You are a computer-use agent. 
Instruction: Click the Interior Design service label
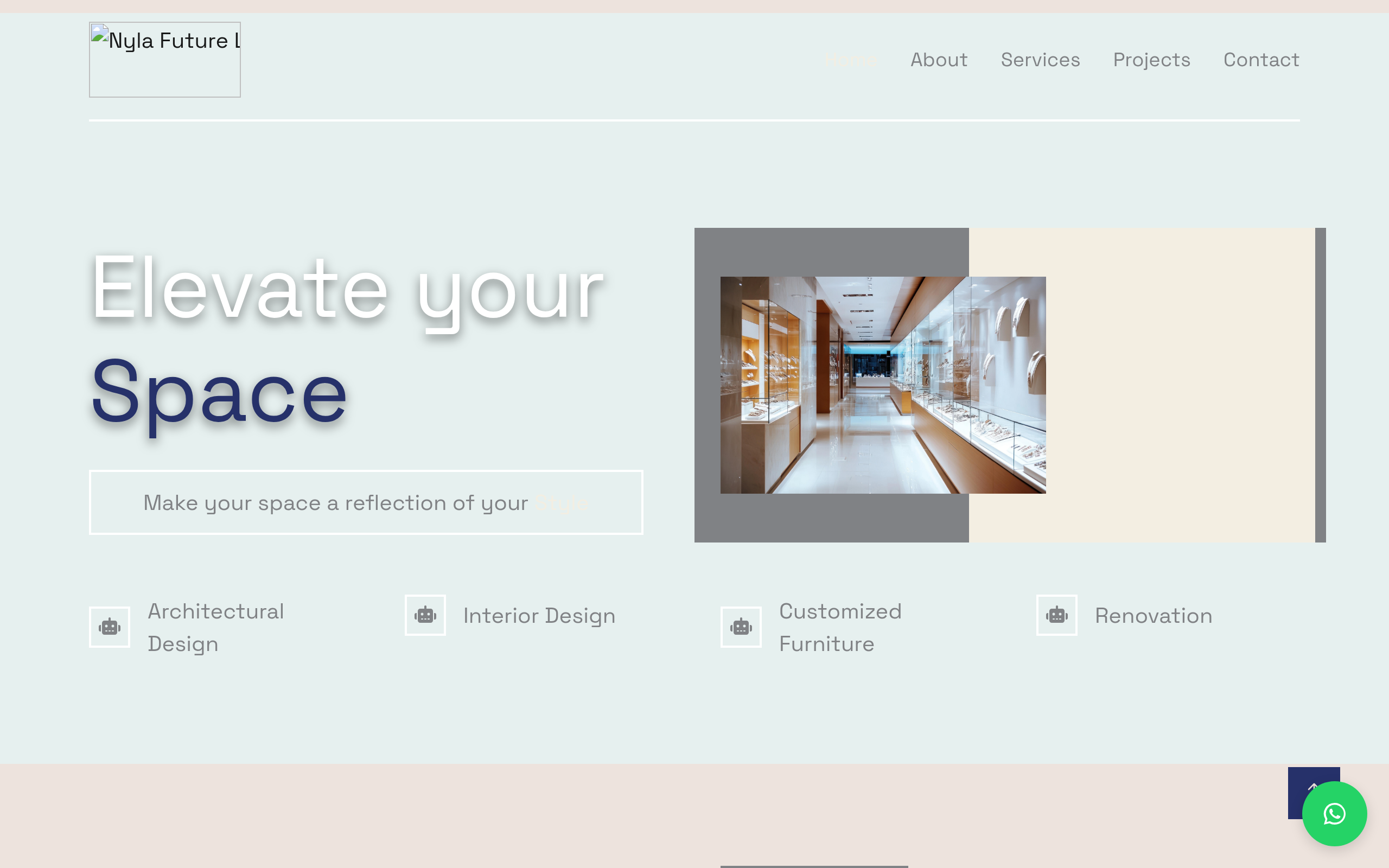(539, 615)
